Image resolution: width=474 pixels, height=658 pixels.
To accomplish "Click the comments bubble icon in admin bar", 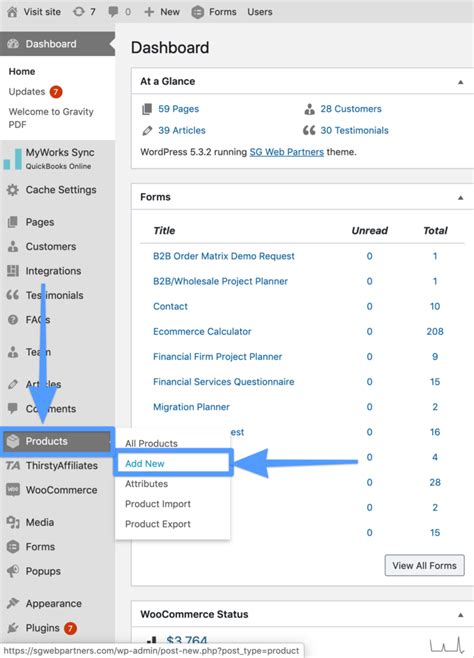I will coord(113,12).
